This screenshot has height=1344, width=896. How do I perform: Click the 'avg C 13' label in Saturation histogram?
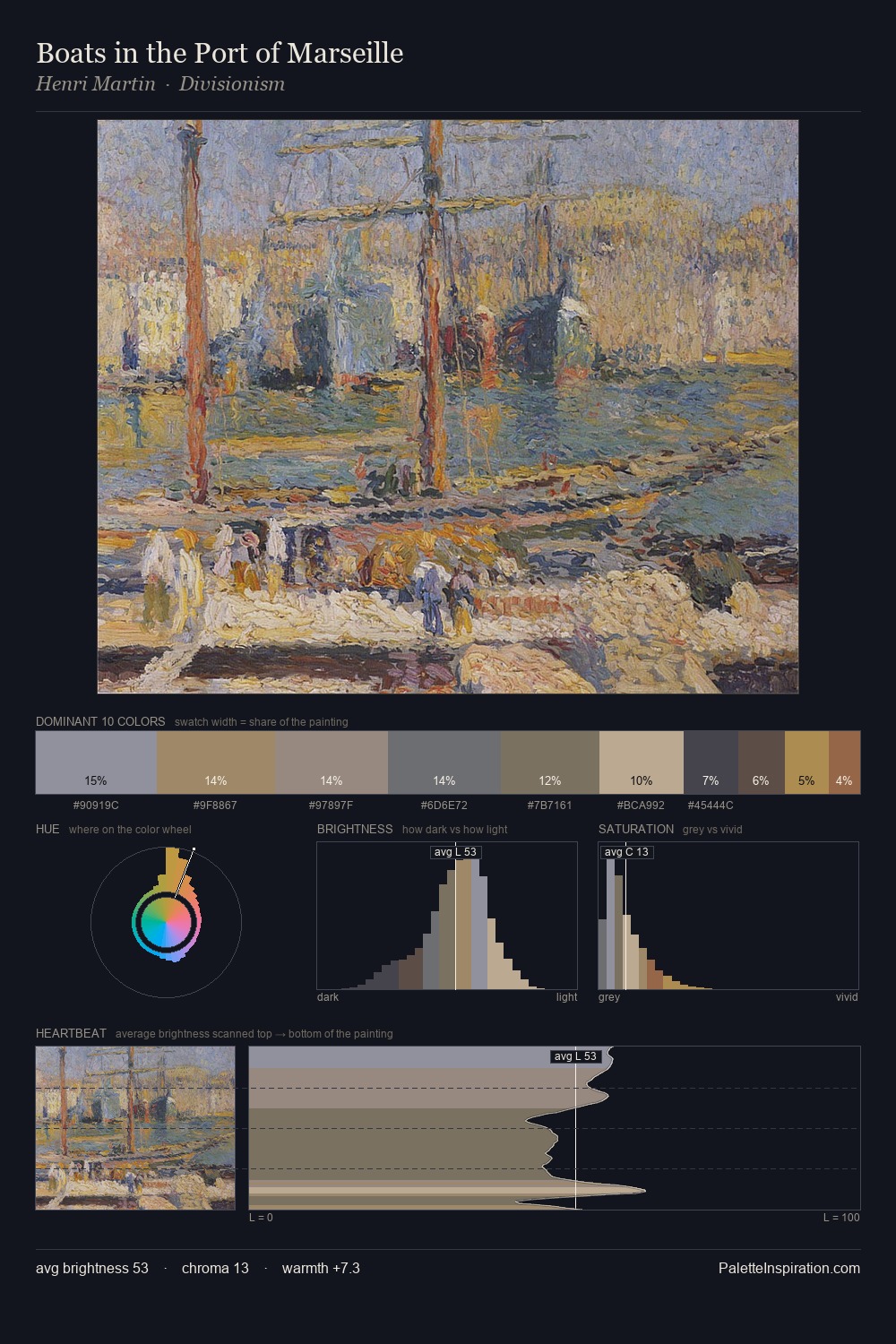point(626,852)
